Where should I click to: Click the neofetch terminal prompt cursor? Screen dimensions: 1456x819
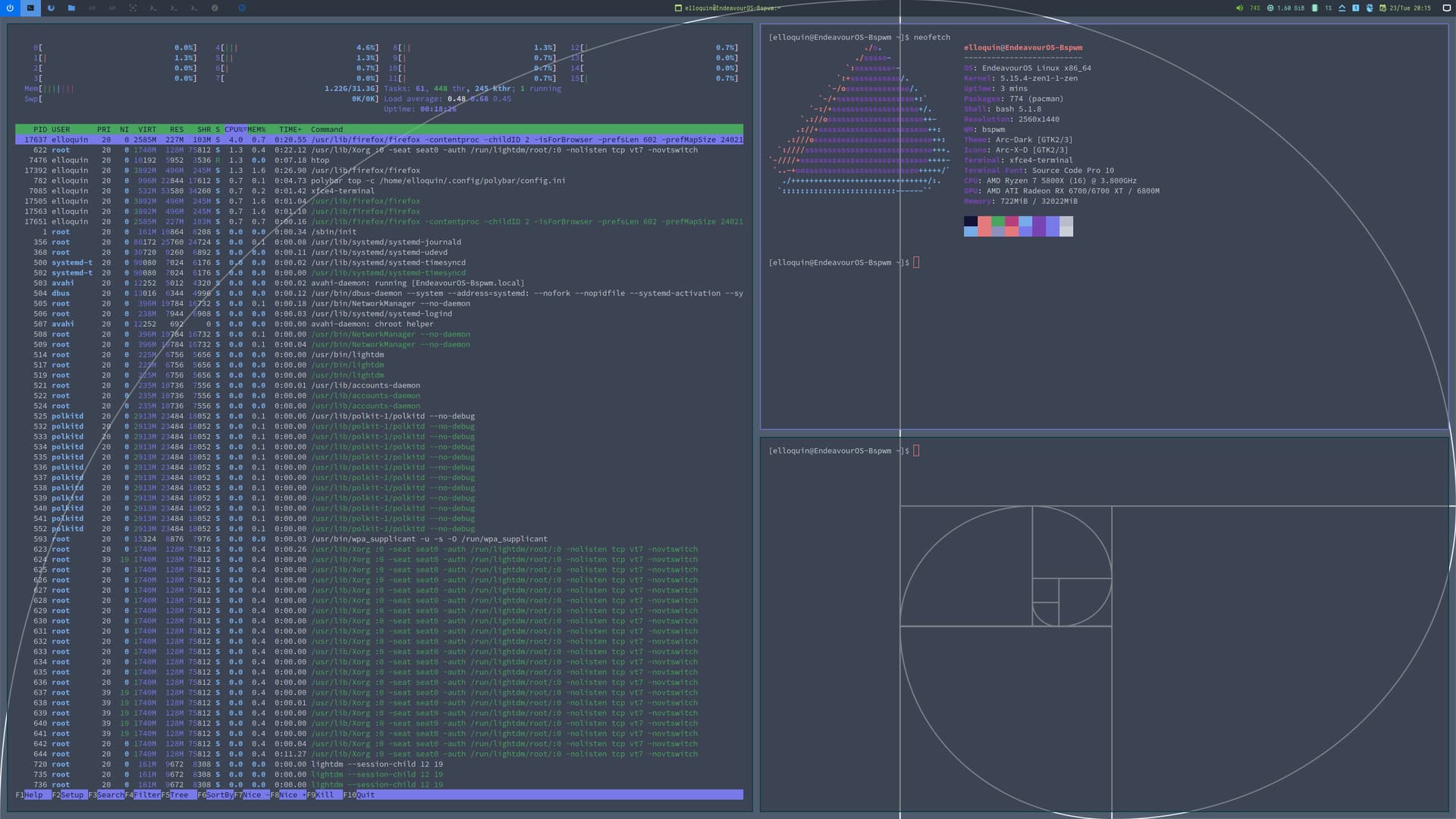point(916,262)
